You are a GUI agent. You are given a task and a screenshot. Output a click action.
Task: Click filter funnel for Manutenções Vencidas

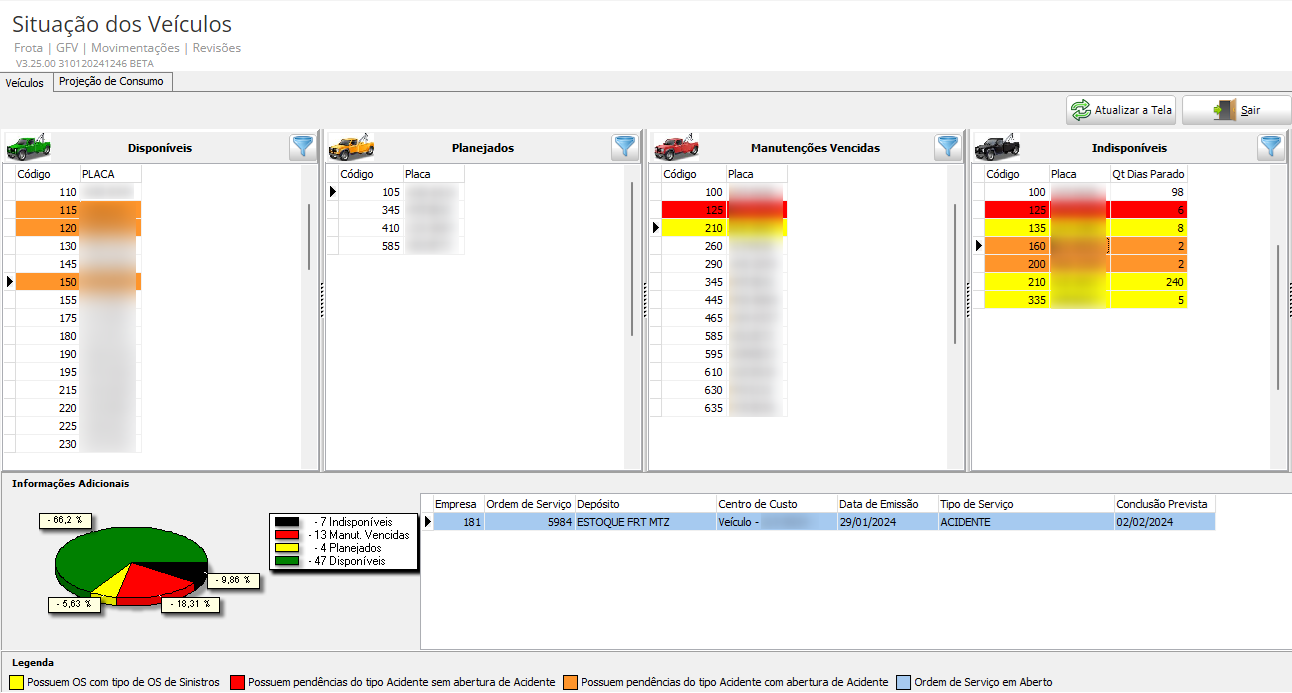point(948,147)
